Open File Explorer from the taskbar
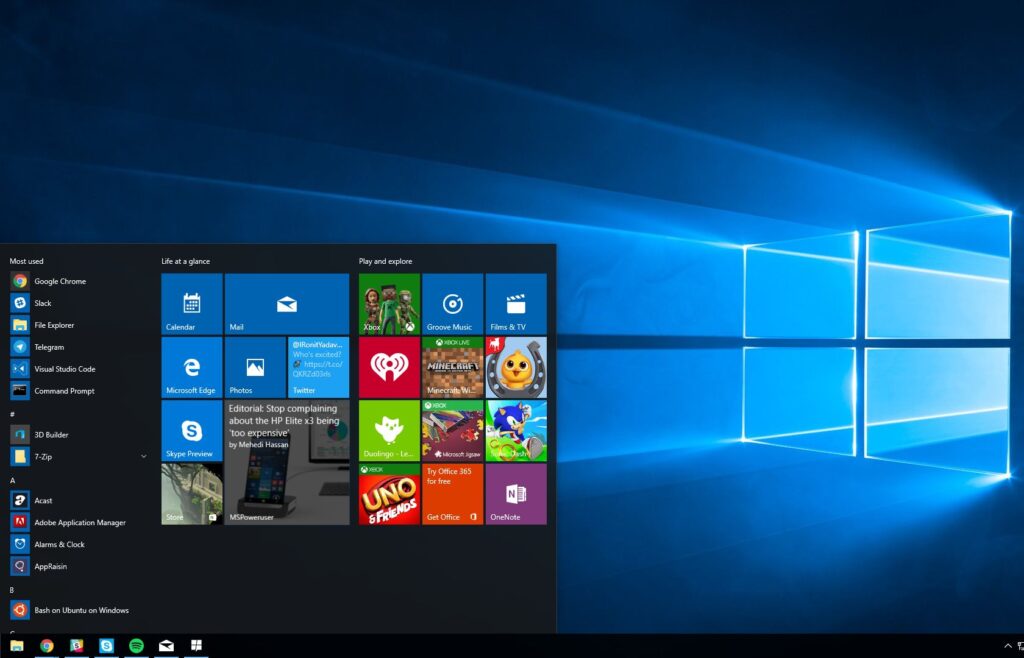 pyautogui.click(x=17, y=646)
